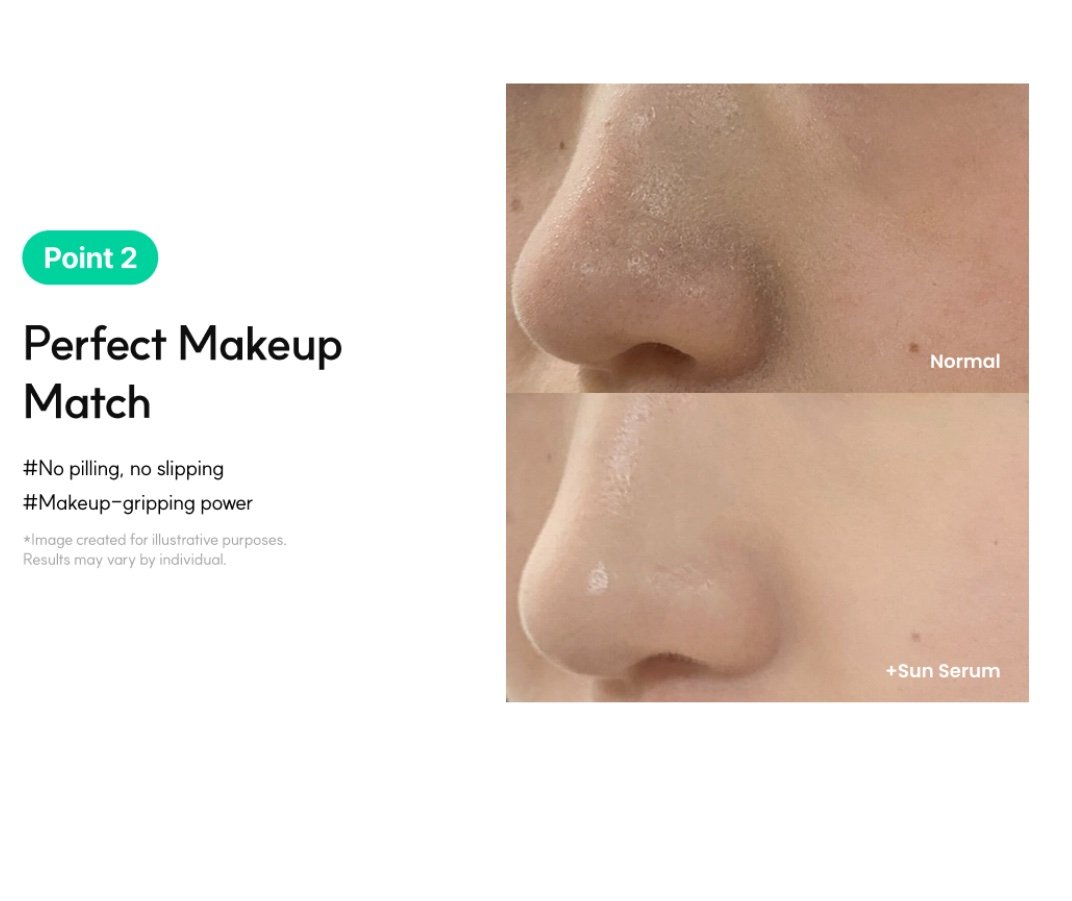
Task: Open the Normal nose comparison photo
Action: (x=767, y=238)
